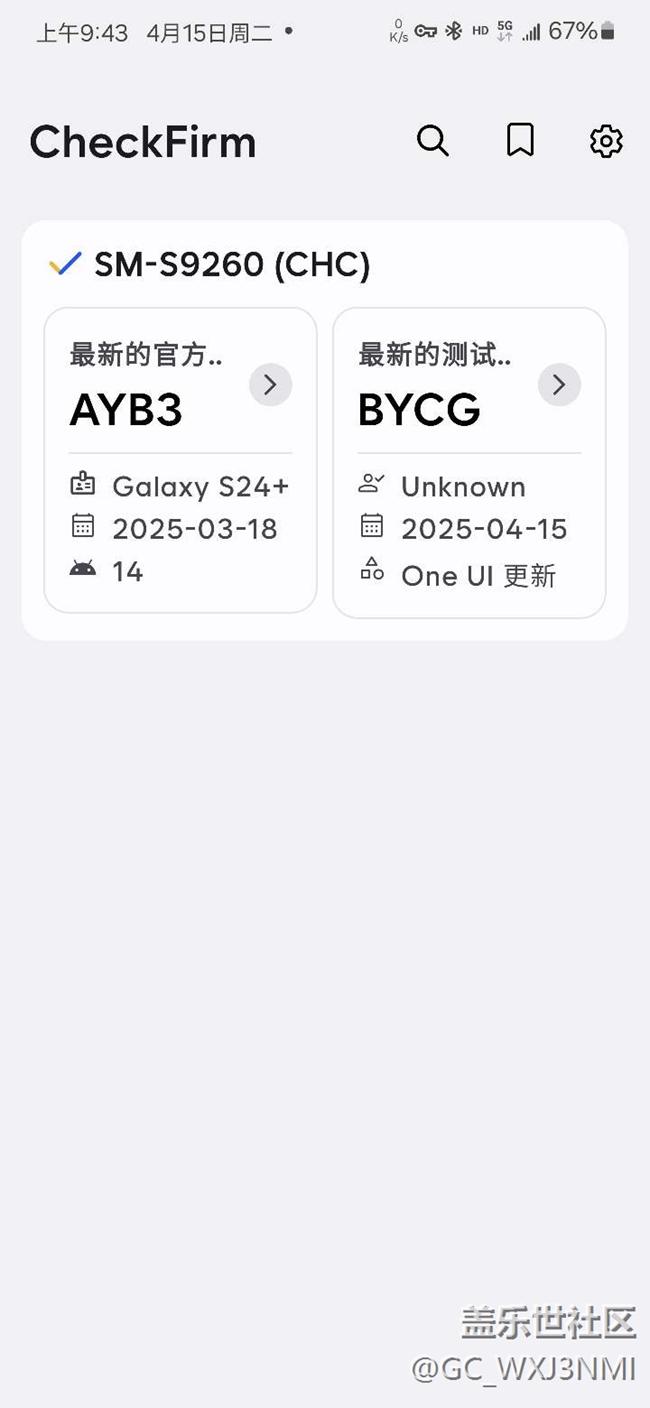Tap the BYCG test firmware version
Viewport: 650px width, 1408px height.
point(419,410)
